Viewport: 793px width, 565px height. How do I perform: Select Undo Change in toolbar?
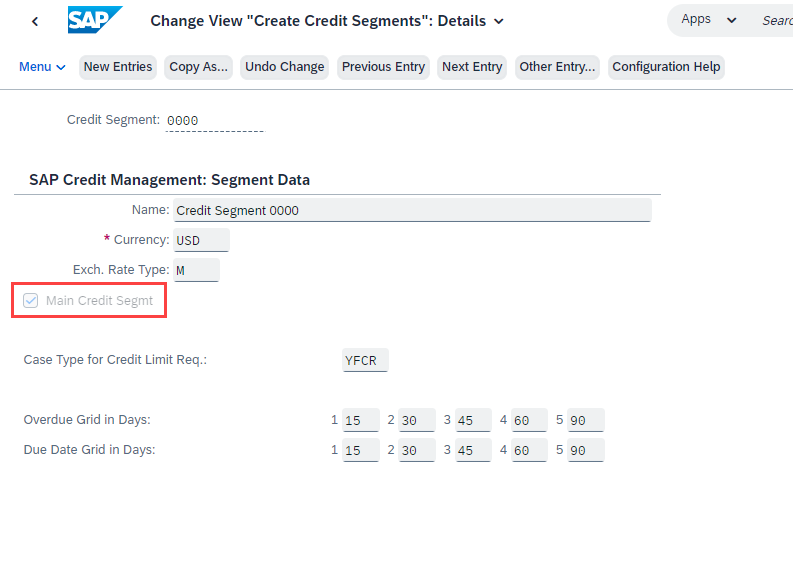284,67
